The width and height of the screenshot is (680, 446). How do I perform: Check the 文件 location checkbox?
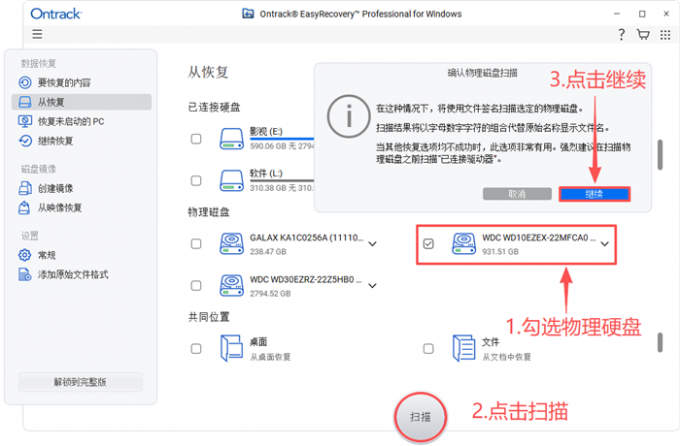click(x=428, y=349)
